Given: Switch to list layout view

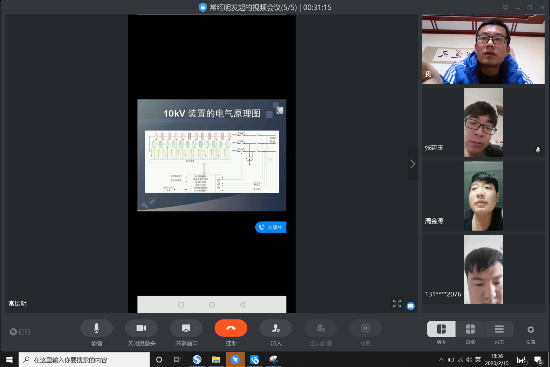Looking at the screenshot, I should tap(499, 329).
